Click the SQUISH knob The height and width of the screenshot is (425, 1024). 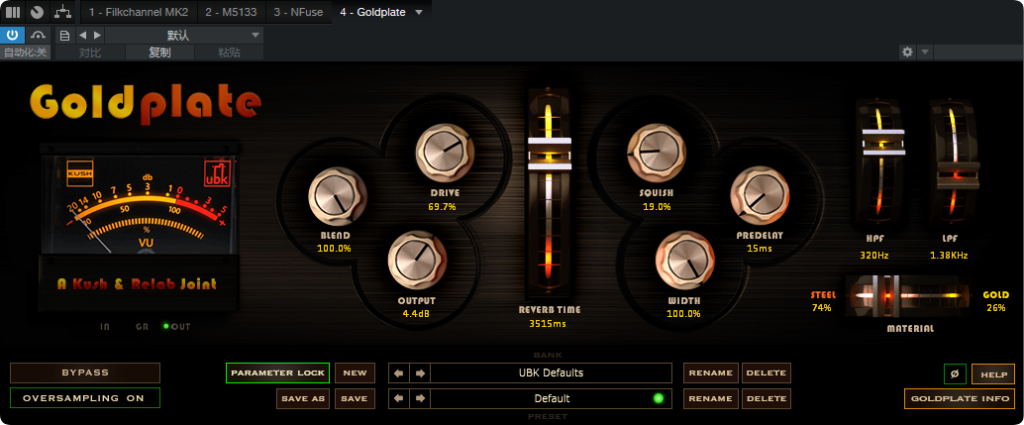[x=656, y=152]
